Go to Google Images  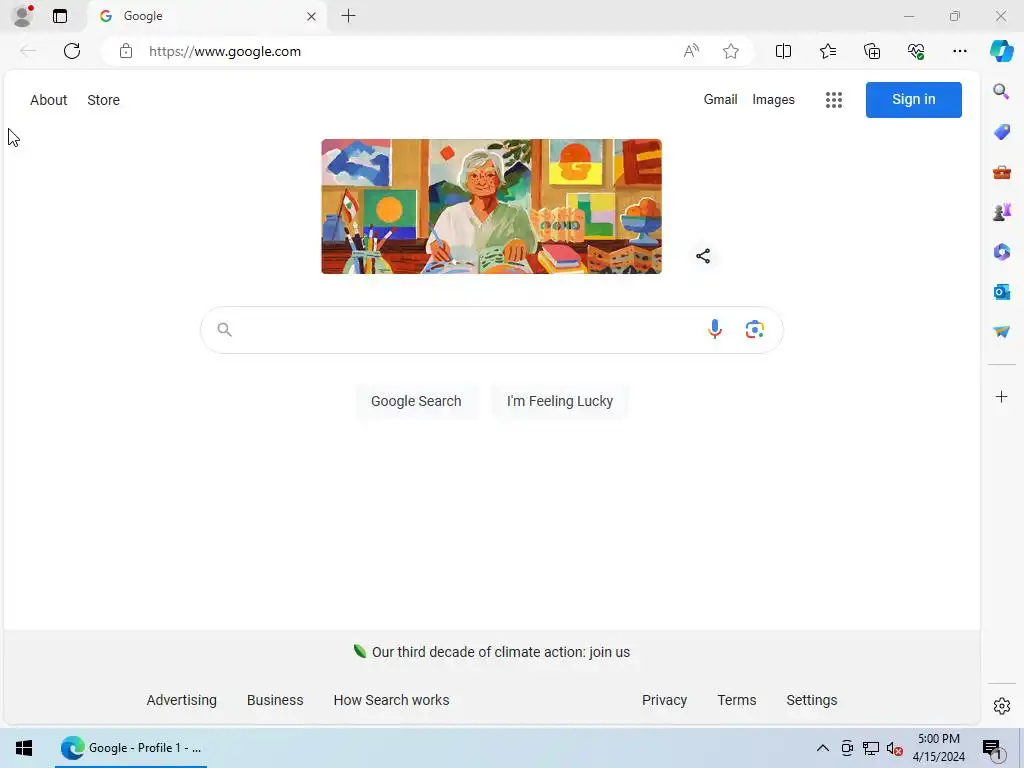(x=773, y=99)
